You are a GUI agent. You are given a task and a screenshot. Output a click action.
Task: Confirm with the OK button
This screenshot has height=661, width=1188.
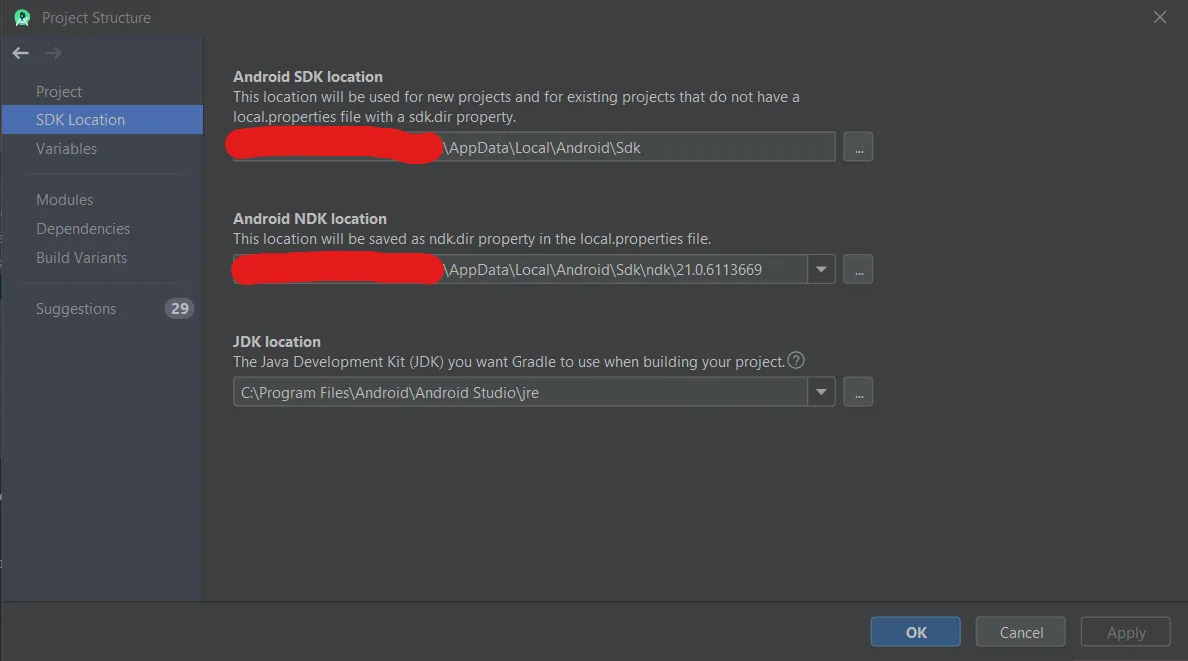pos(915,632)
